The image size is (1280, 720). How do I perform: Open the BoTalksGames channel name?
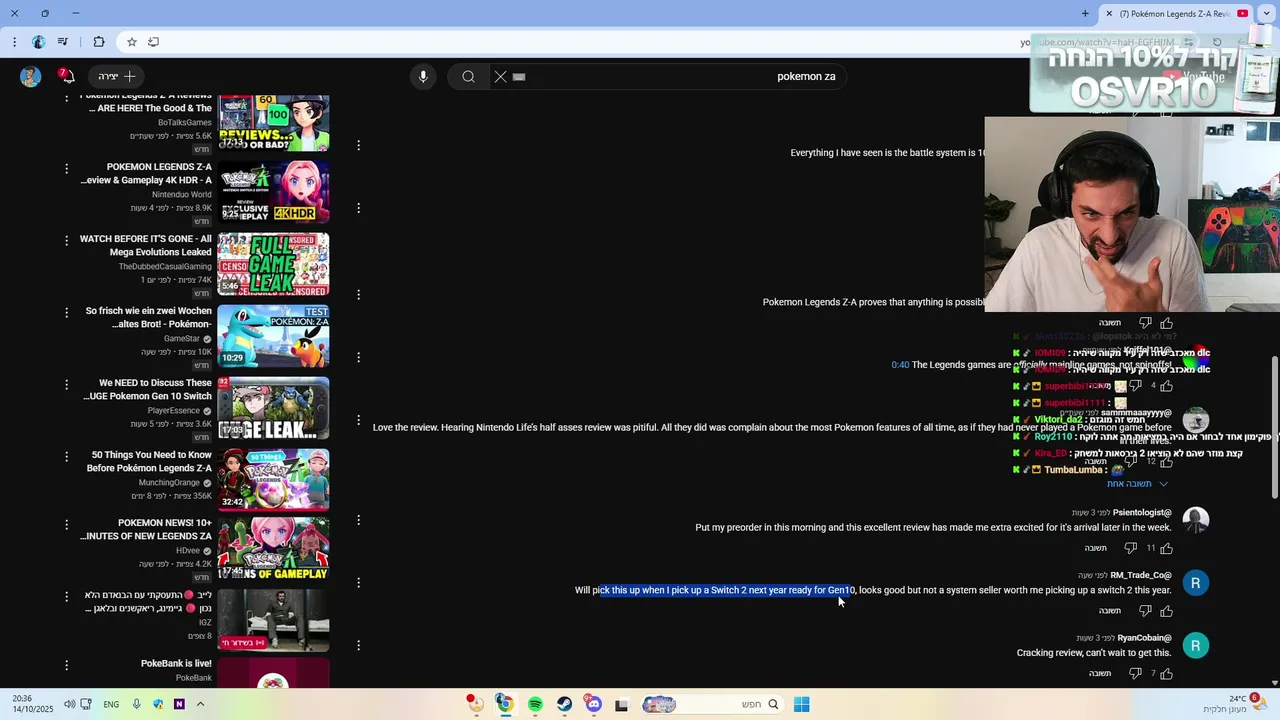pos(185,123)
